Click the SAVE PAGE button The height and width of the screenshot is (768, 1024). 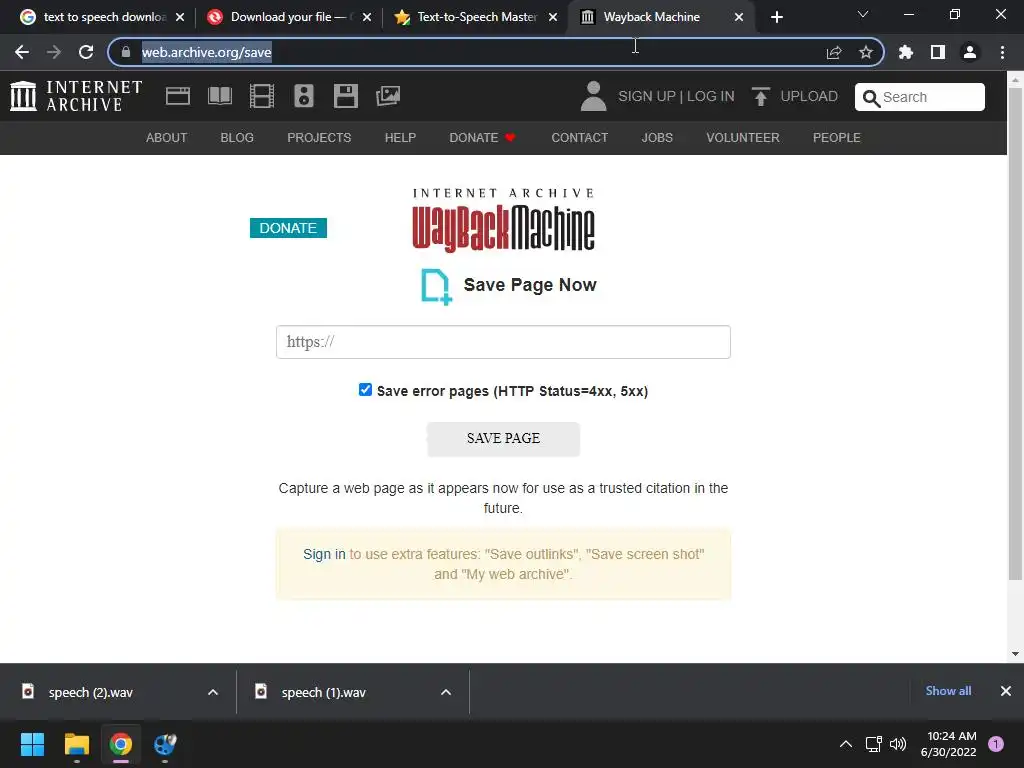504,439
